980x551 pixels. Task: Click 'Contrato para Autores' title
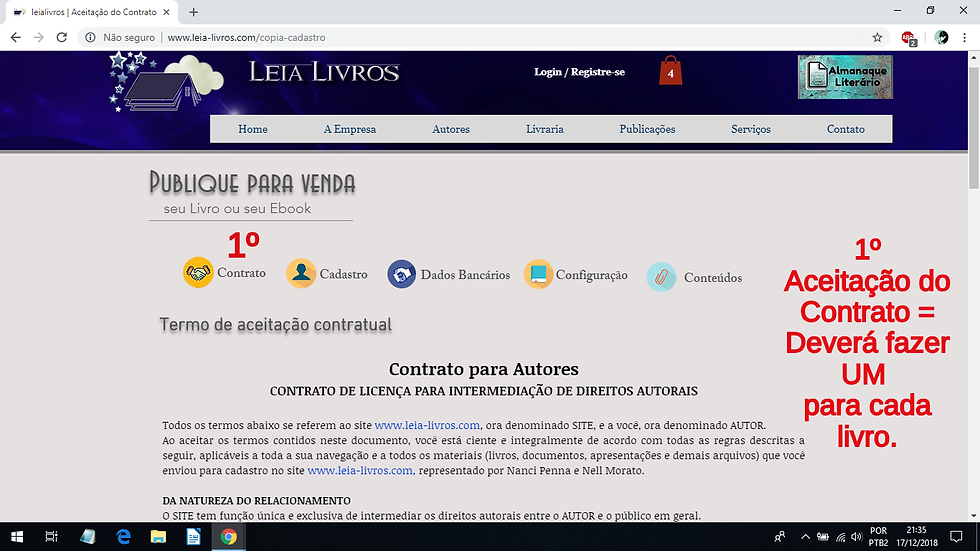click(x=484, y=369)
